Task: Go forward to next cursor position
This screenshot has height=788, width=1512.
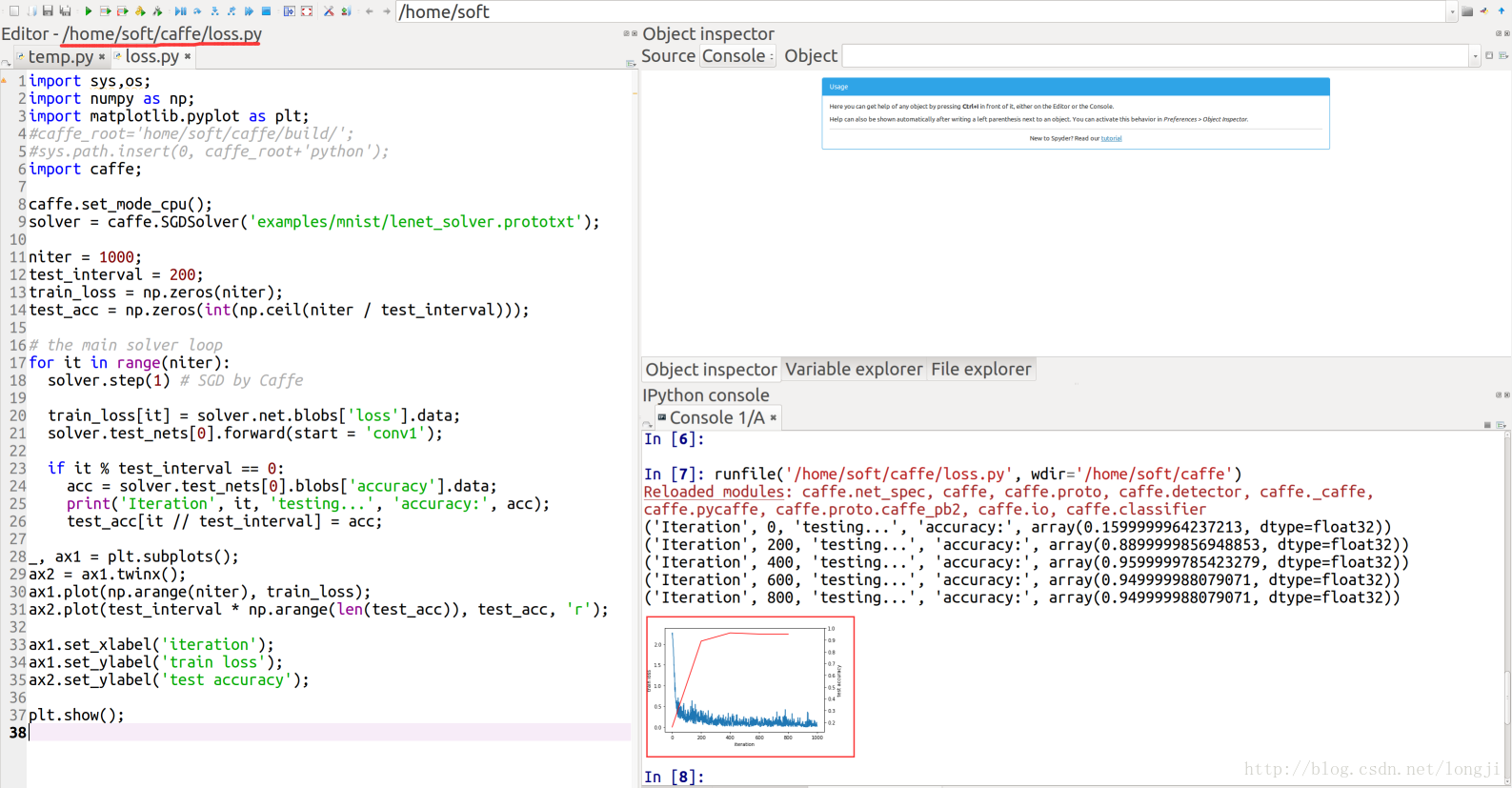Action: pyautogui.click(x=386, y=11)
